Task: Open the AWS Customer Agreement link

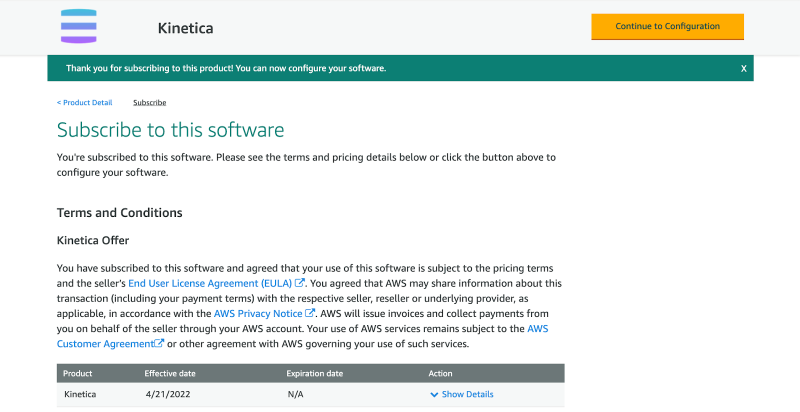Action: tap(110, 343)
